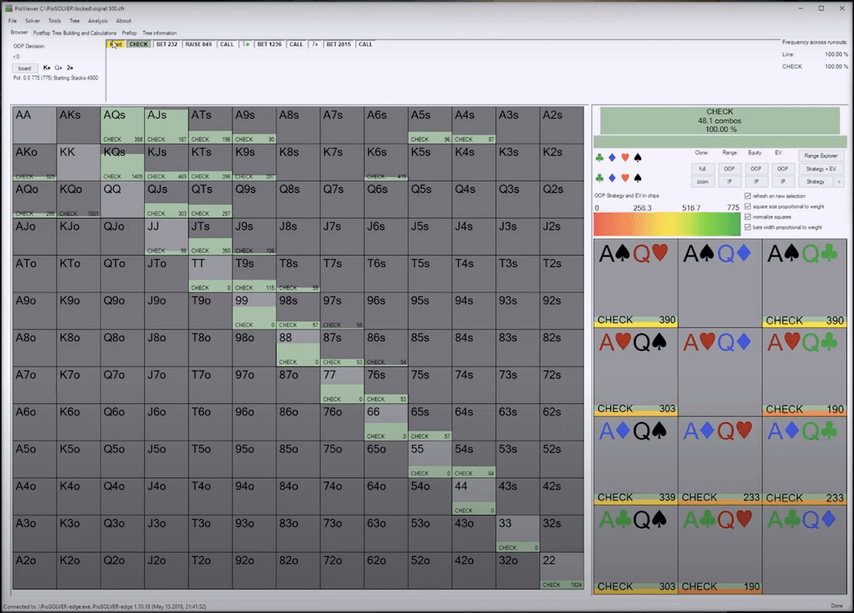Screen dimensions: 854x613
Task: Select the green club suit in the lower suit row
Action: (x=600, y=178)
